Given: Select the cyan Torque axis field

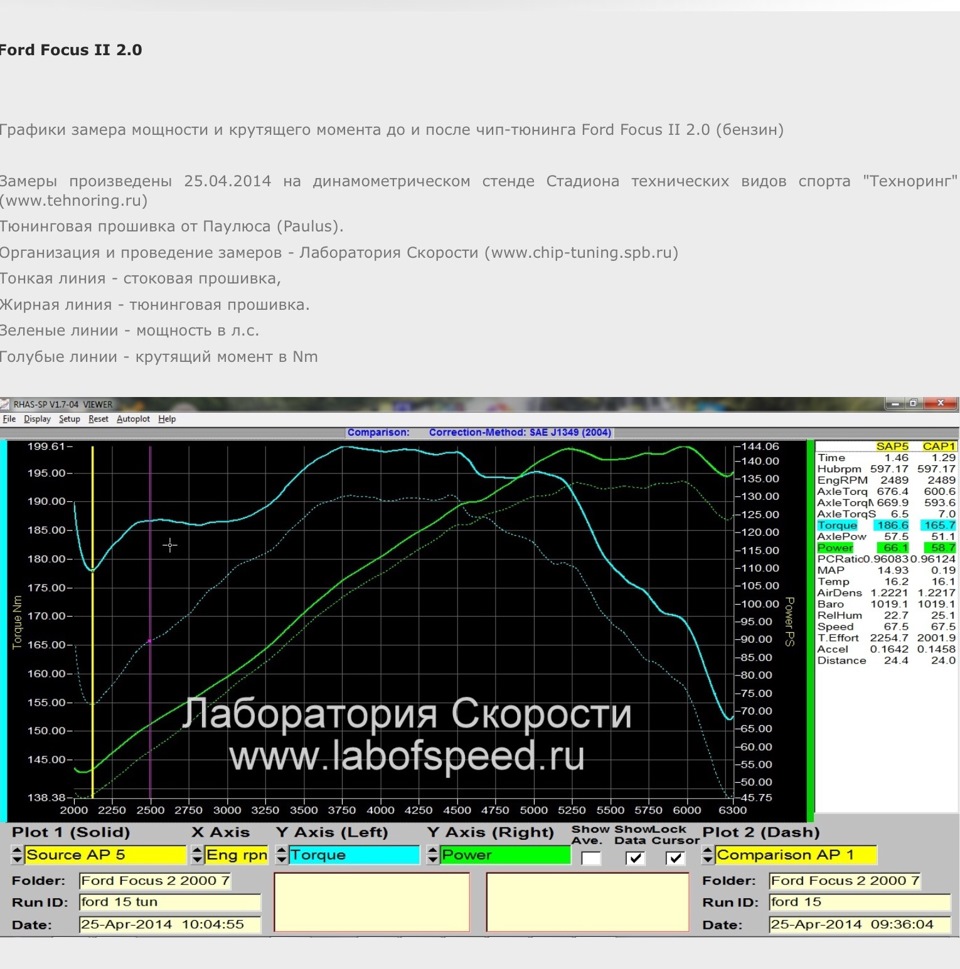Looking at the screenshot, I should tap(354, 855).
